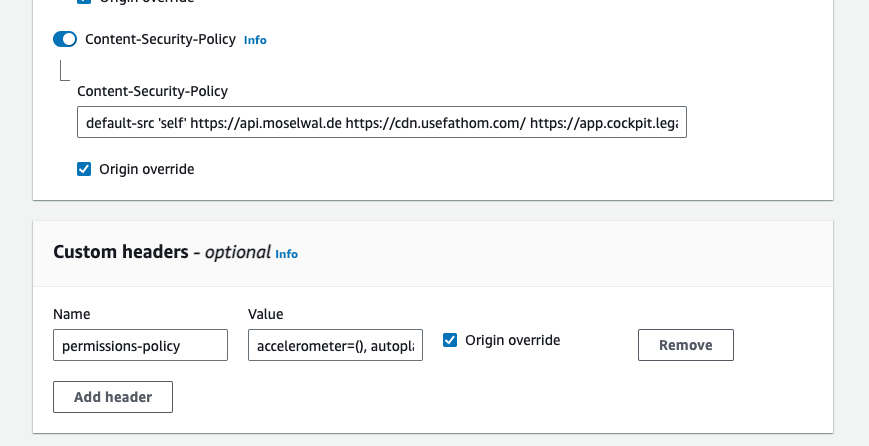Click Content-Security-Policy label text beside the switch

[x=160, y=40]
